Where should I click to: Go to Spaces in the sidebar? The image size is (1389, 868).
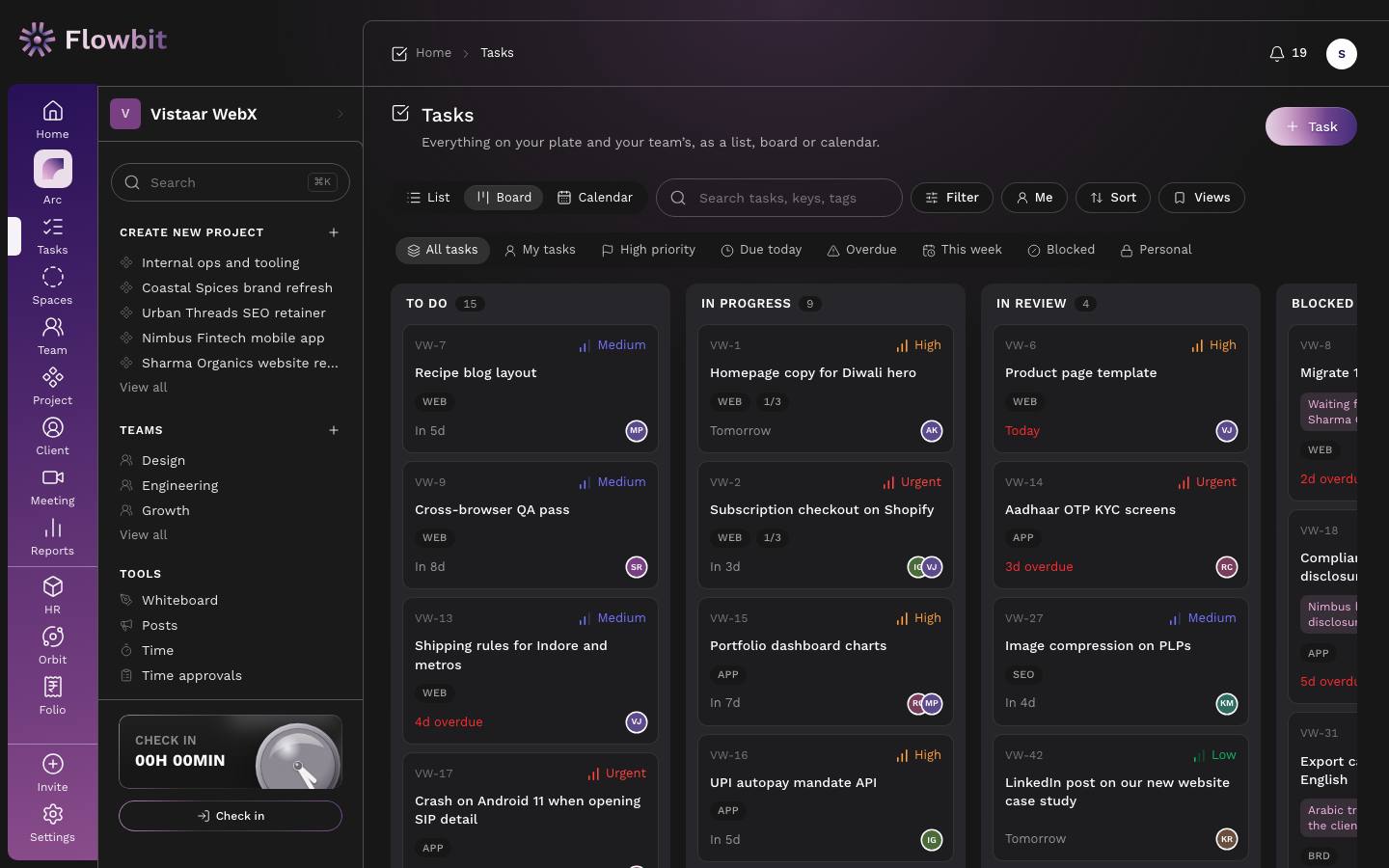coord(53,285)
